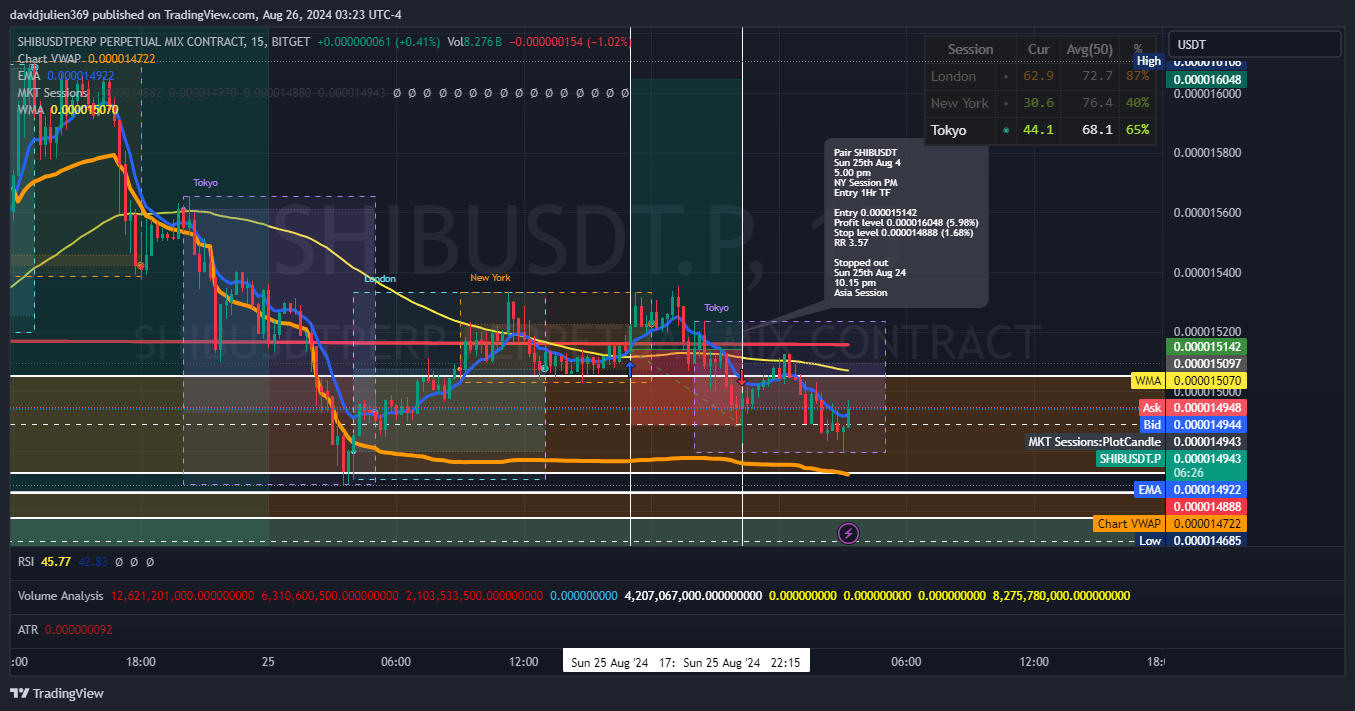
Task: Click the New York session label on chart
Action: [x=490, y=277]
